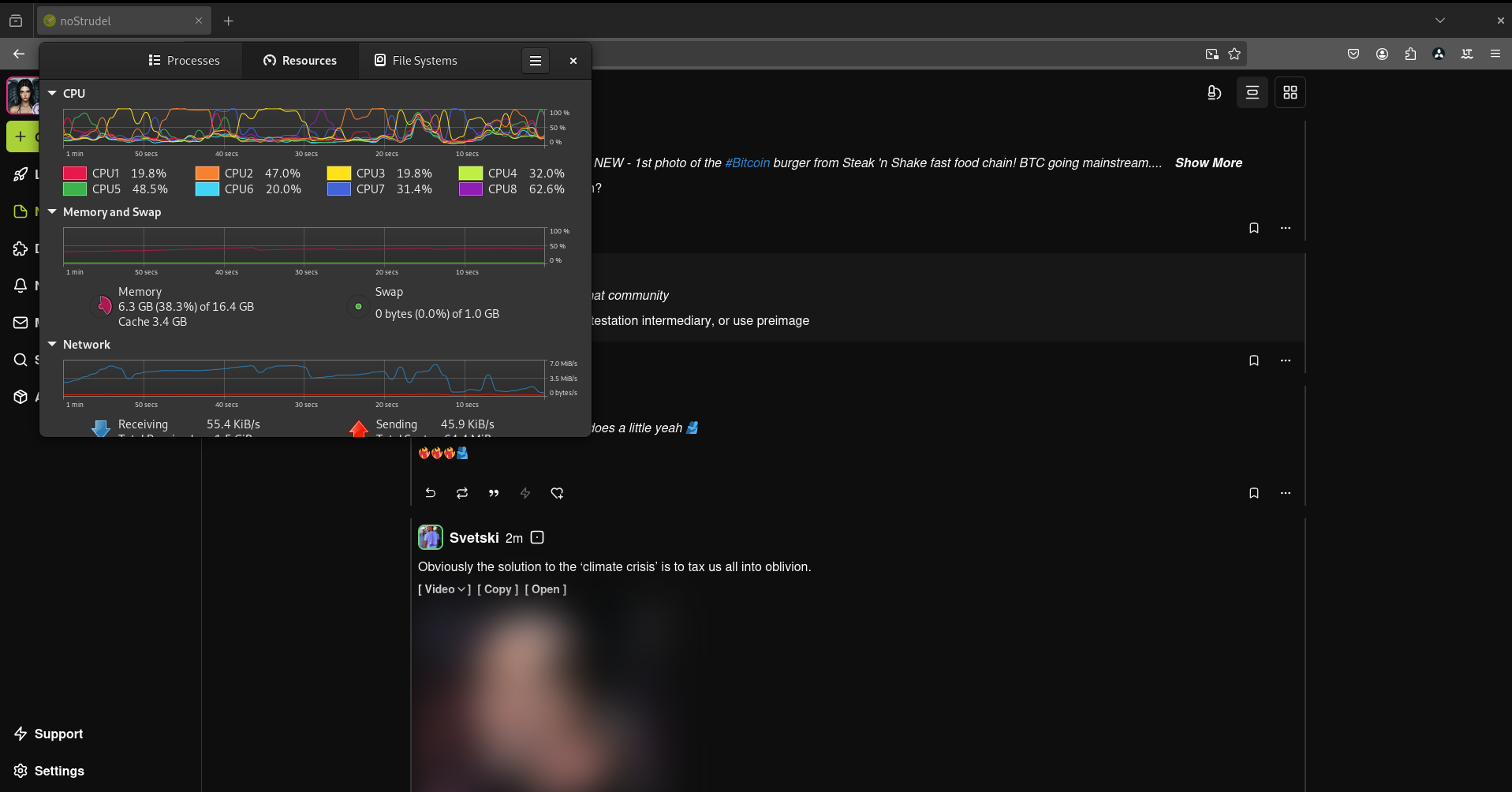The width and height of the screenshot is (1512, 792).
Task: Open the browser extensions icon
Action: coord(1410,54)
